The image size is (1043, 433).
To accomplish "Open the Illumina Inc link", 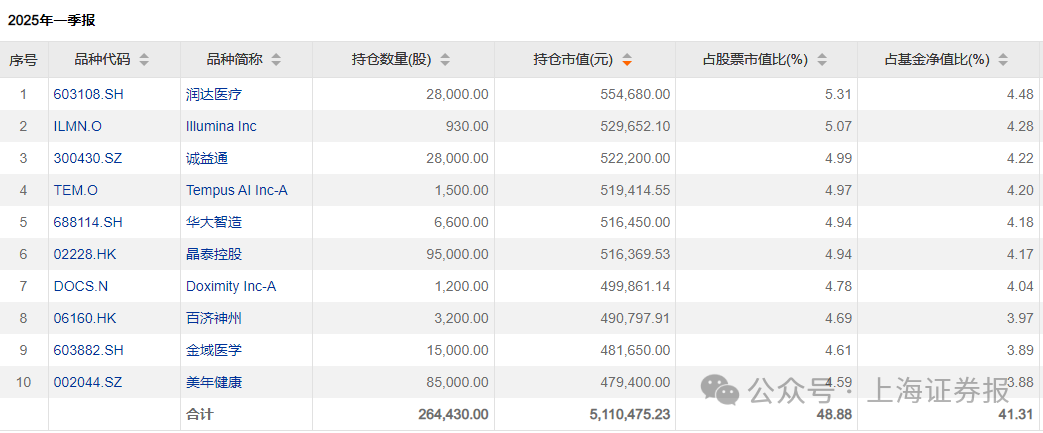I will 221,126.
